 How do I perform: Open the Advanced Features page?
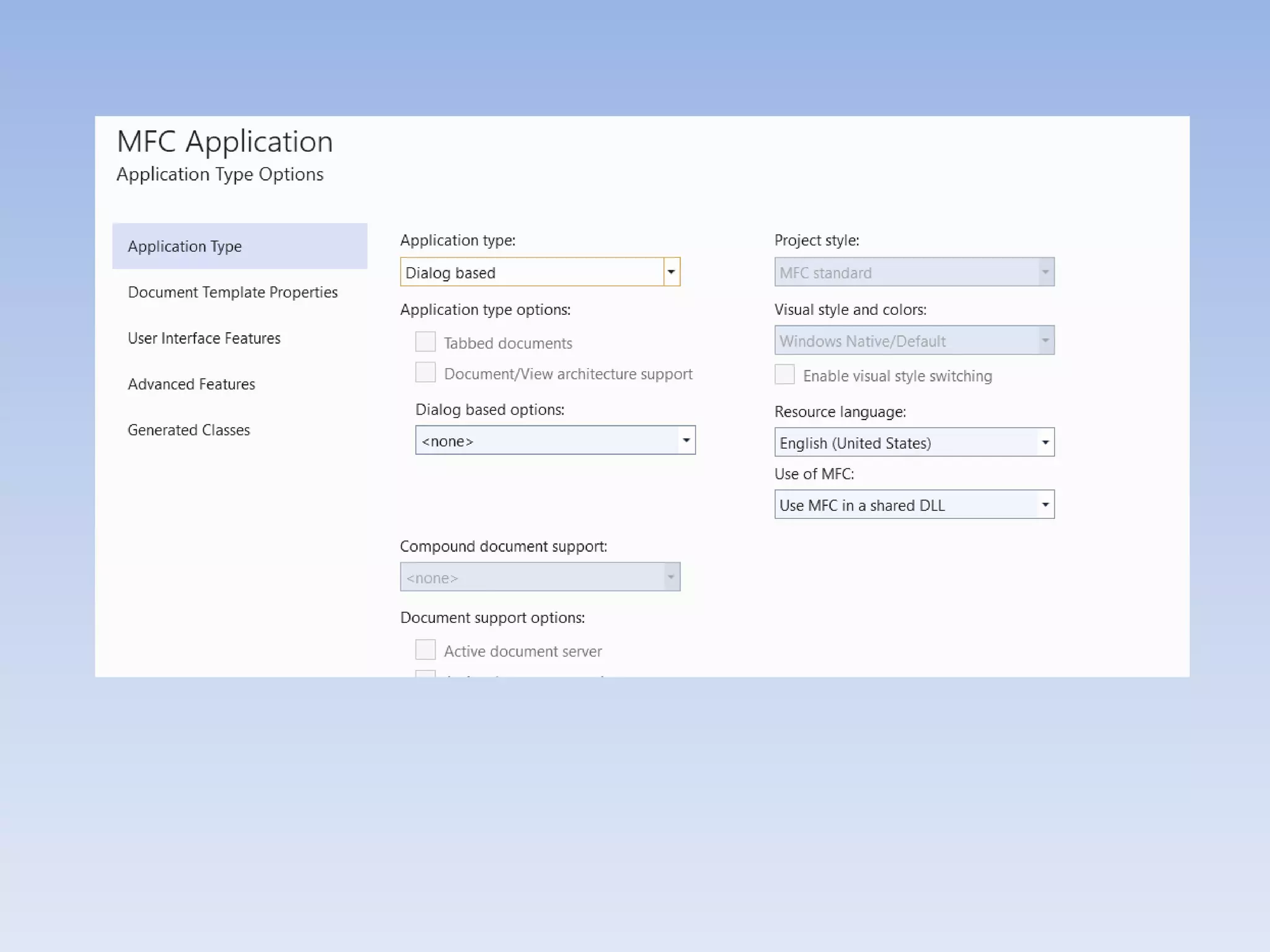click(x=191, y=384)
